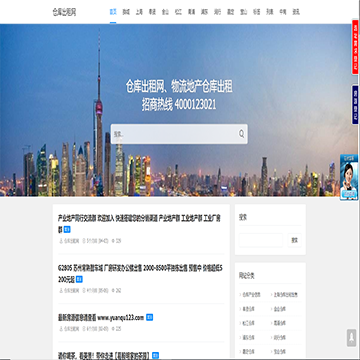The image size is (360, 360).
Task: Click the 上海仓库出租信息 category link
Action: click(286, 295)
